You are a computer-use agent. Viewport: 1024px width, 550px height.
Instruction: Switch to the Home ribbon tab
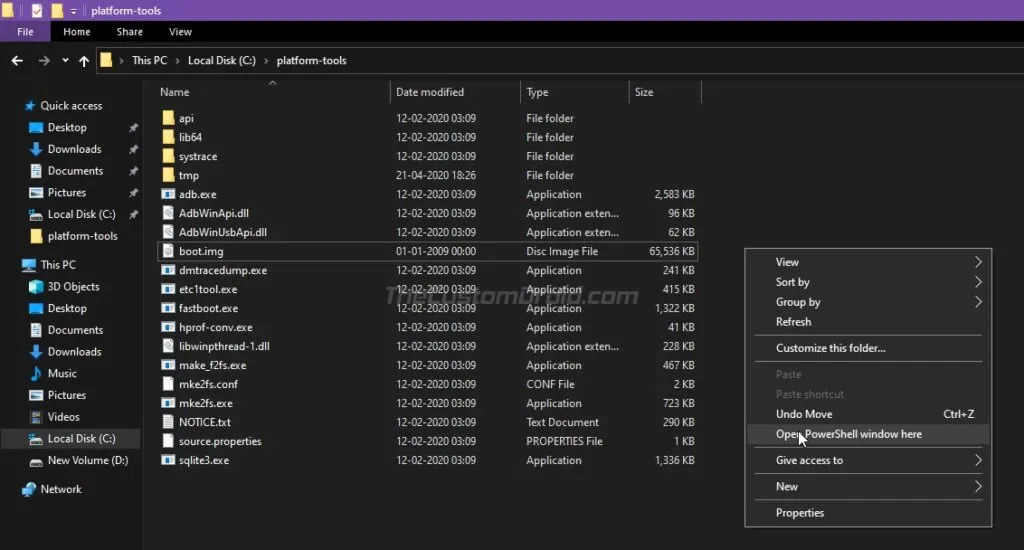[x=76, y=31]
